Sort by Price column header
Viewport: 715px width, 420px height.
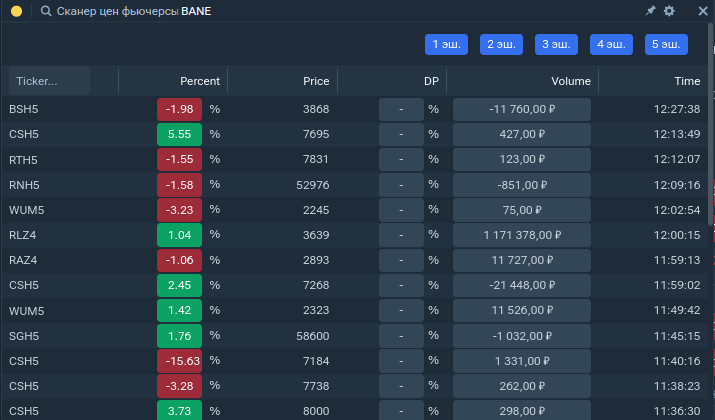[x=315, y=81]
